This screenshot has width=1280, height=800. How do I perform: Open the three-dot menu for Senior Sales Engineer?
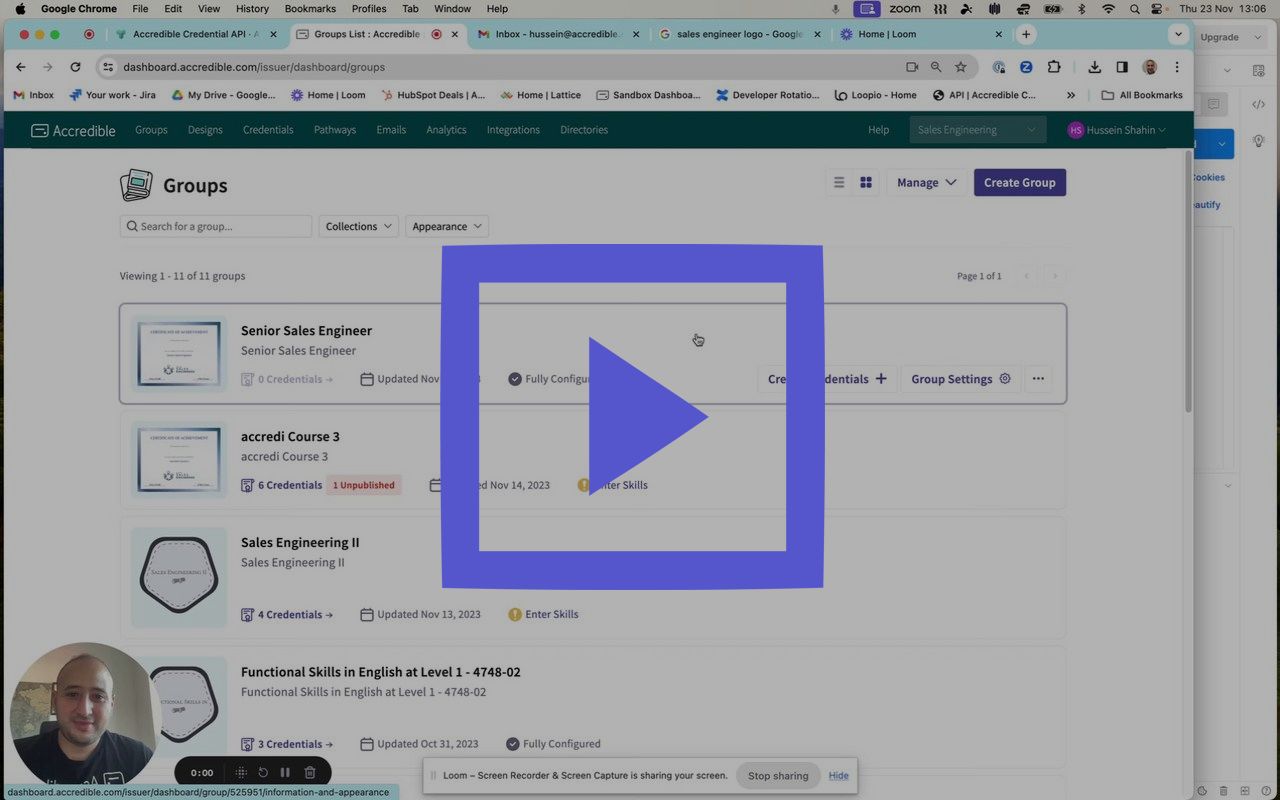(1038, 379)
